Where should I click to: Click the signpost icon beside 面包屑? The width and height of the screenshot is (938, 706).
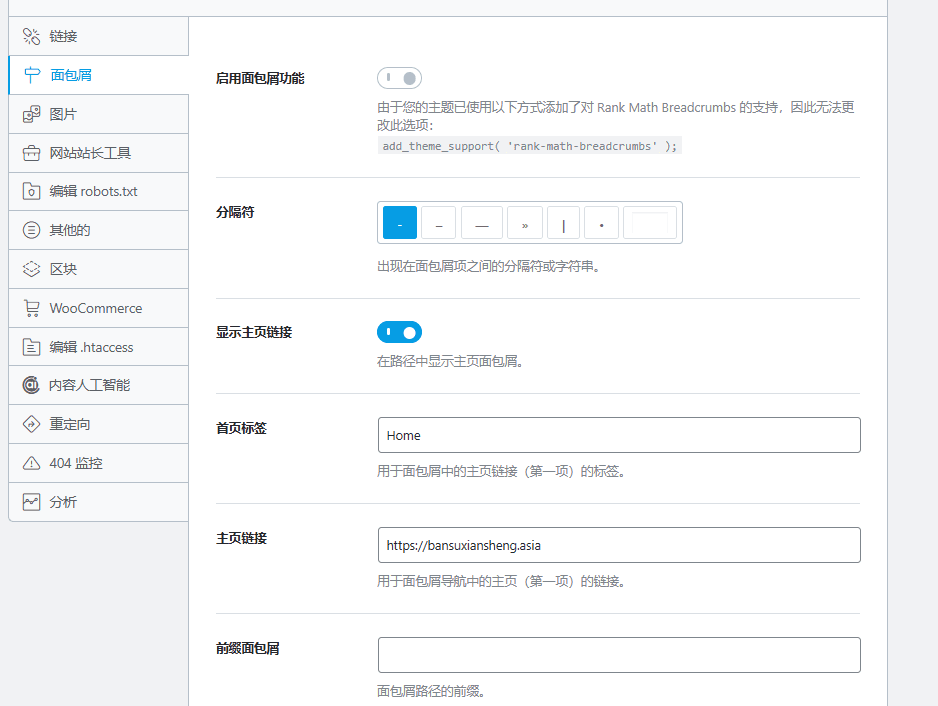[x=32, y=75]
